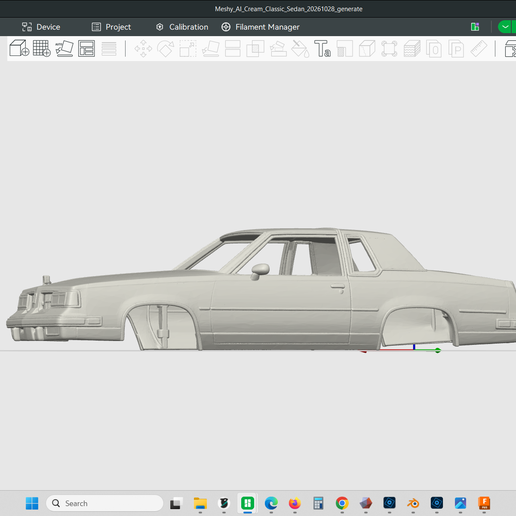The width and height of the screenshot is (516, 516).
Task: Select the Rotate tool icon
Action: pos(166,49)
